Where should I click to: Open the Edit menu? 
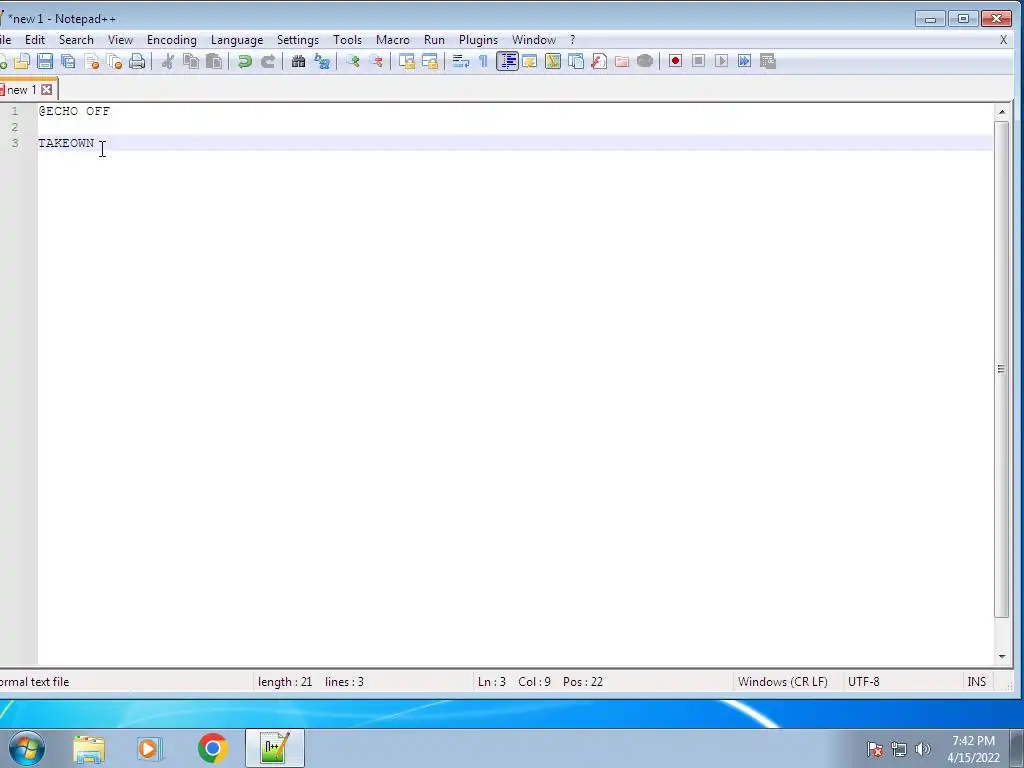point(35,40)
